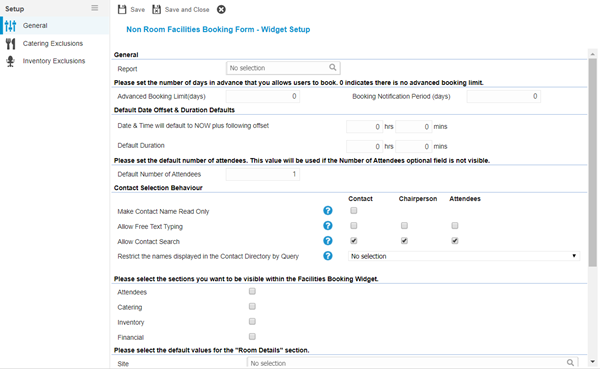The width and height of the screenshot is (600, 369).
Task: Enable Make Contact Name Read Only checkbox
Action: pyautogui.click(x=354, y=211)
